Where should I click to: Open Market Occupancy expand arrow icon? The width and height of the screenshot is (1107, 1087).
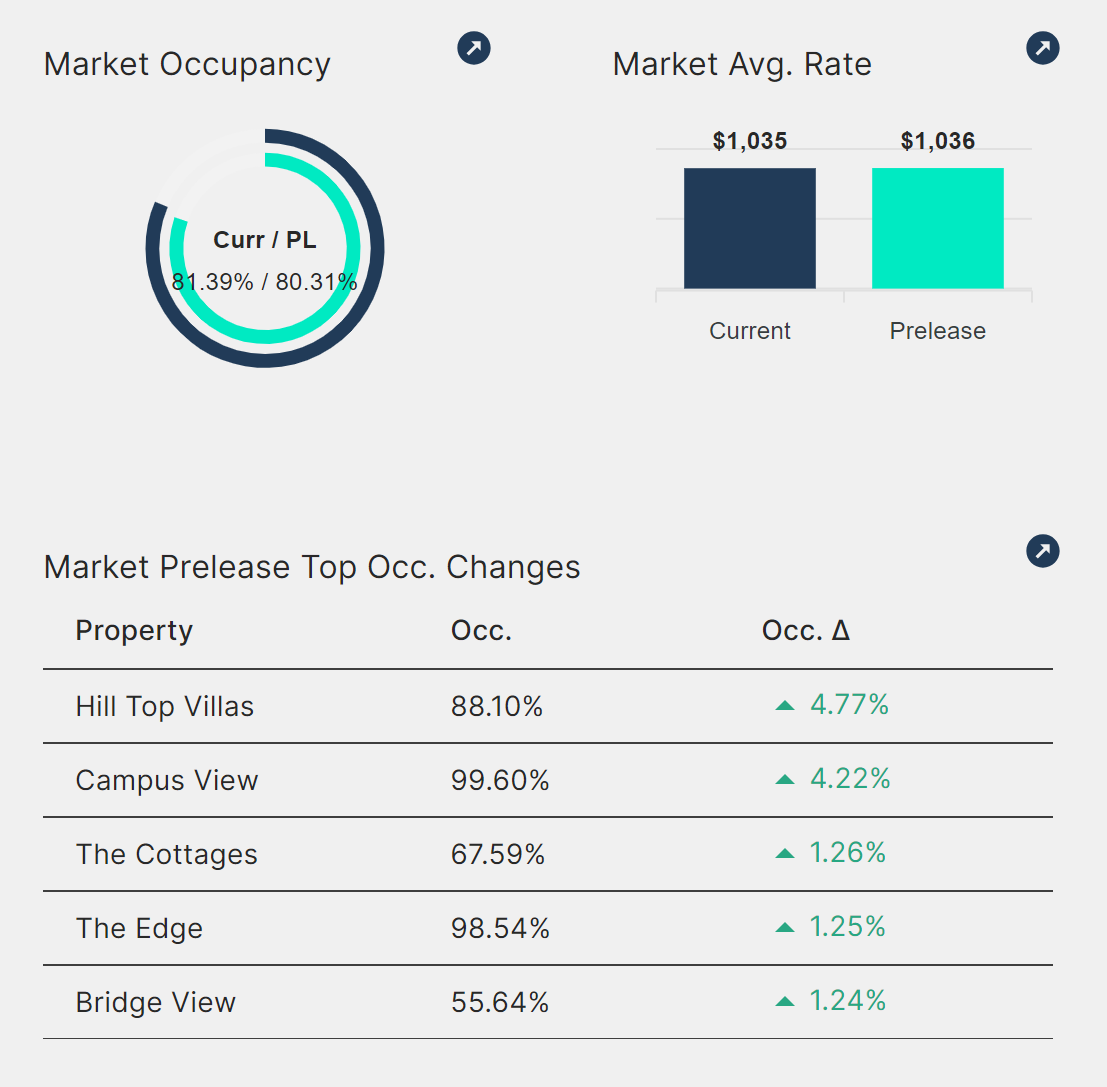(x=474, y=48)
